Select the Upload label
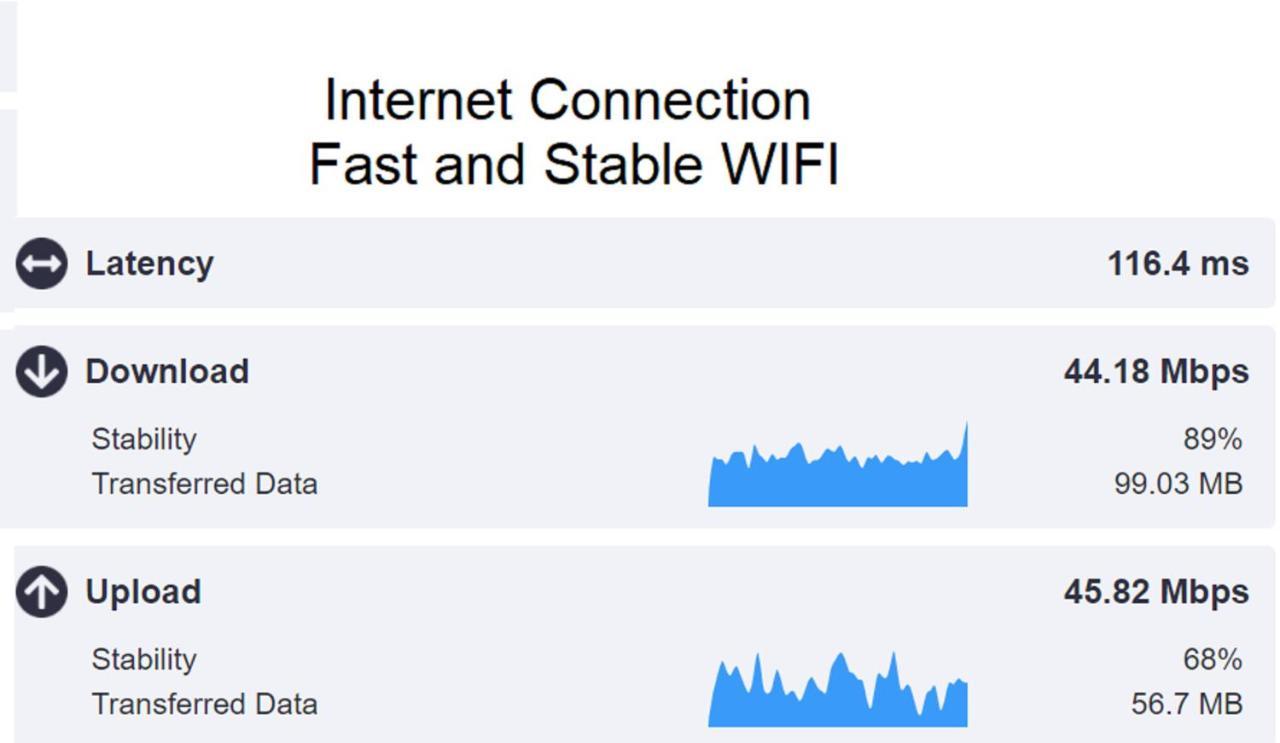This screenshot has width=1280, height=743. pyautogui.click(x=143, y=592)
